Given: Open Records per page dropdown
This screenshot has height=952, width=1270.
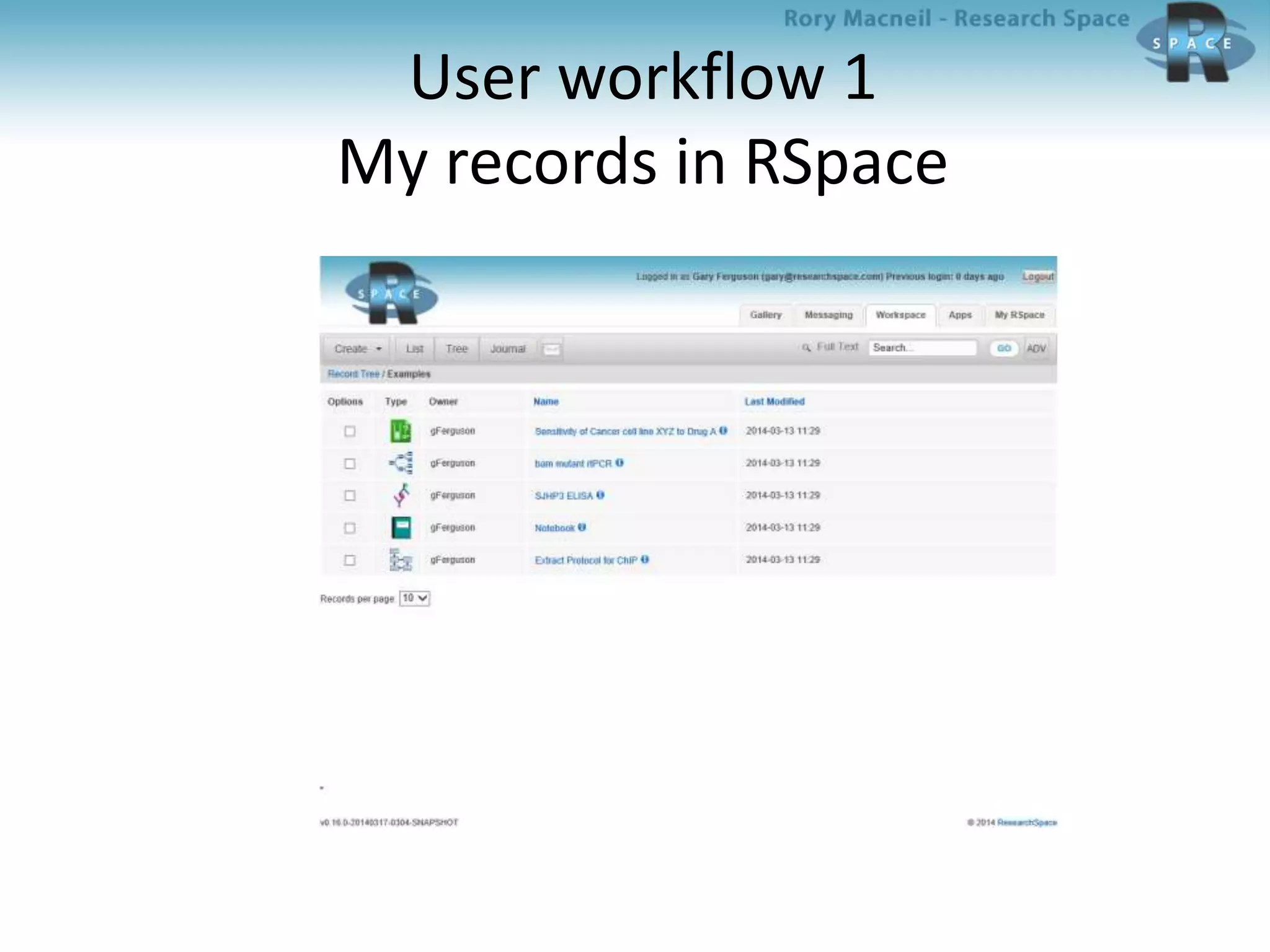Looking at the screenshot, I should (415, 598).
